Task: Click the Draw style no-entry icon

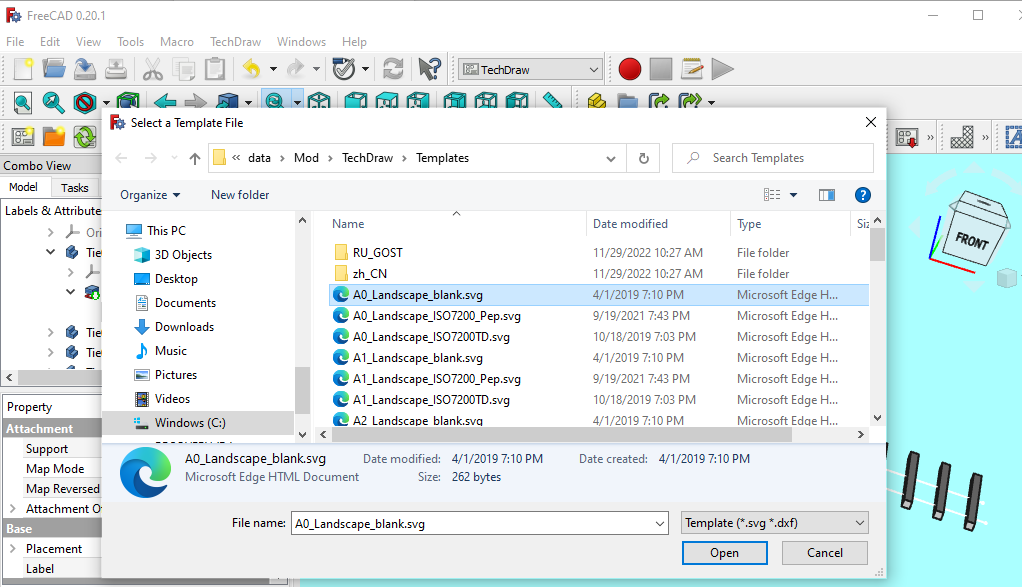Action: 85,102
